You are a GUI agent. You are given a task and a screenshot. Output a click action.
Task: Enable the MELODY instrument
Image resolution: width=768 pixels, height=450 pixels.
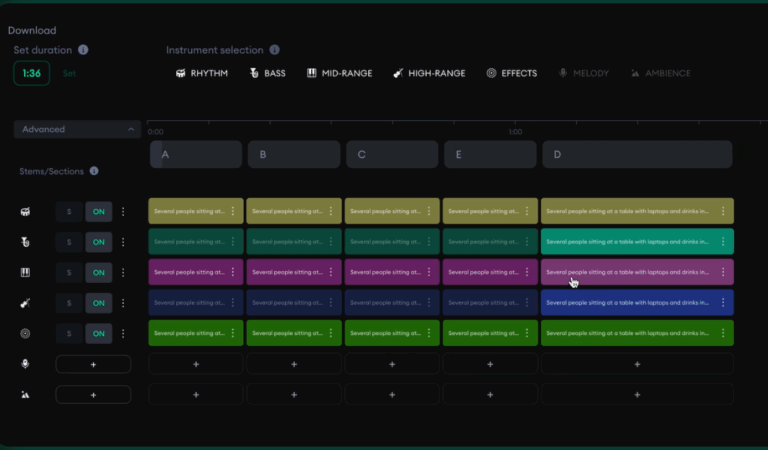[x=584, y=73]
